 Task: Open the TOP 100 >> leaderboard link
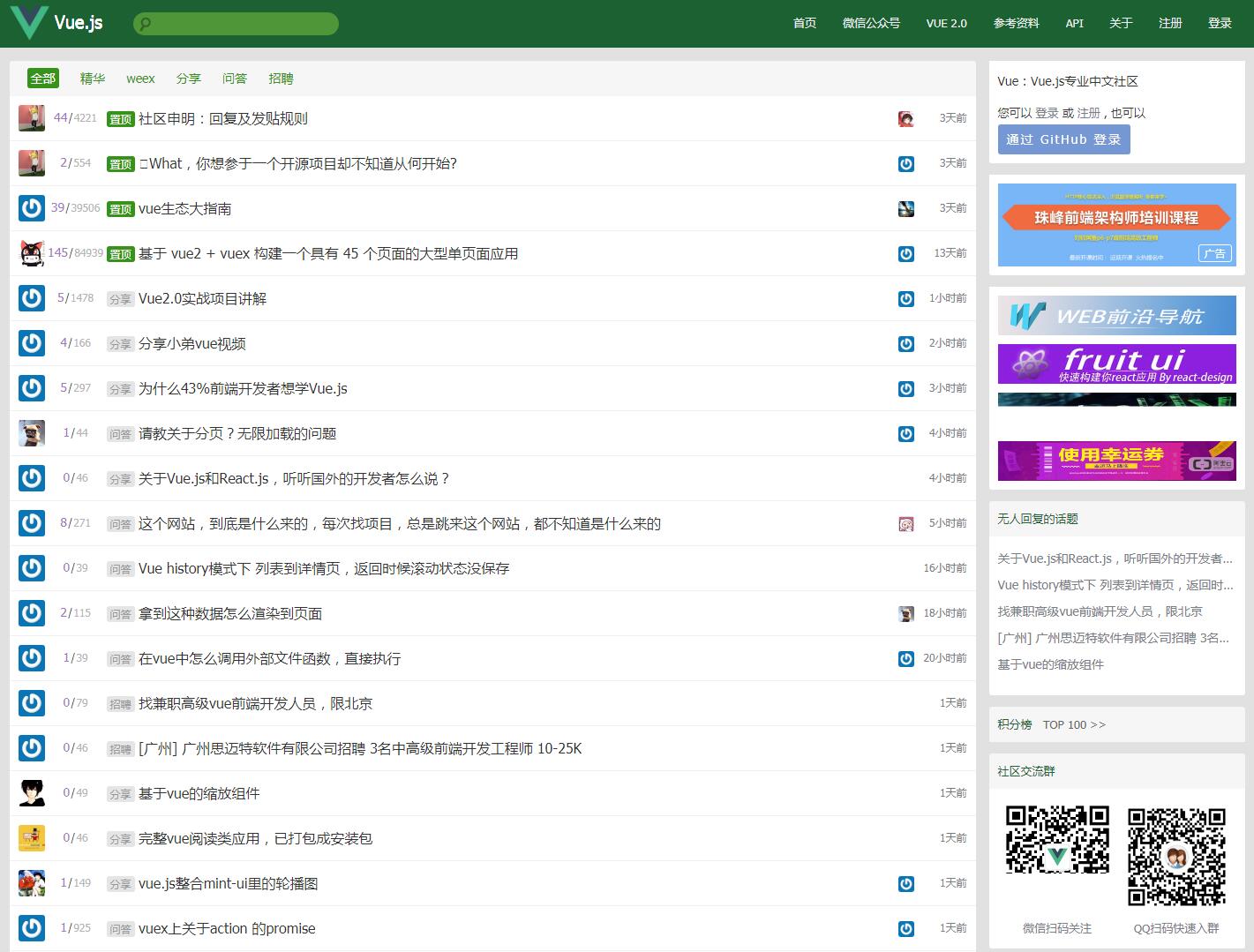(1073, 725)
